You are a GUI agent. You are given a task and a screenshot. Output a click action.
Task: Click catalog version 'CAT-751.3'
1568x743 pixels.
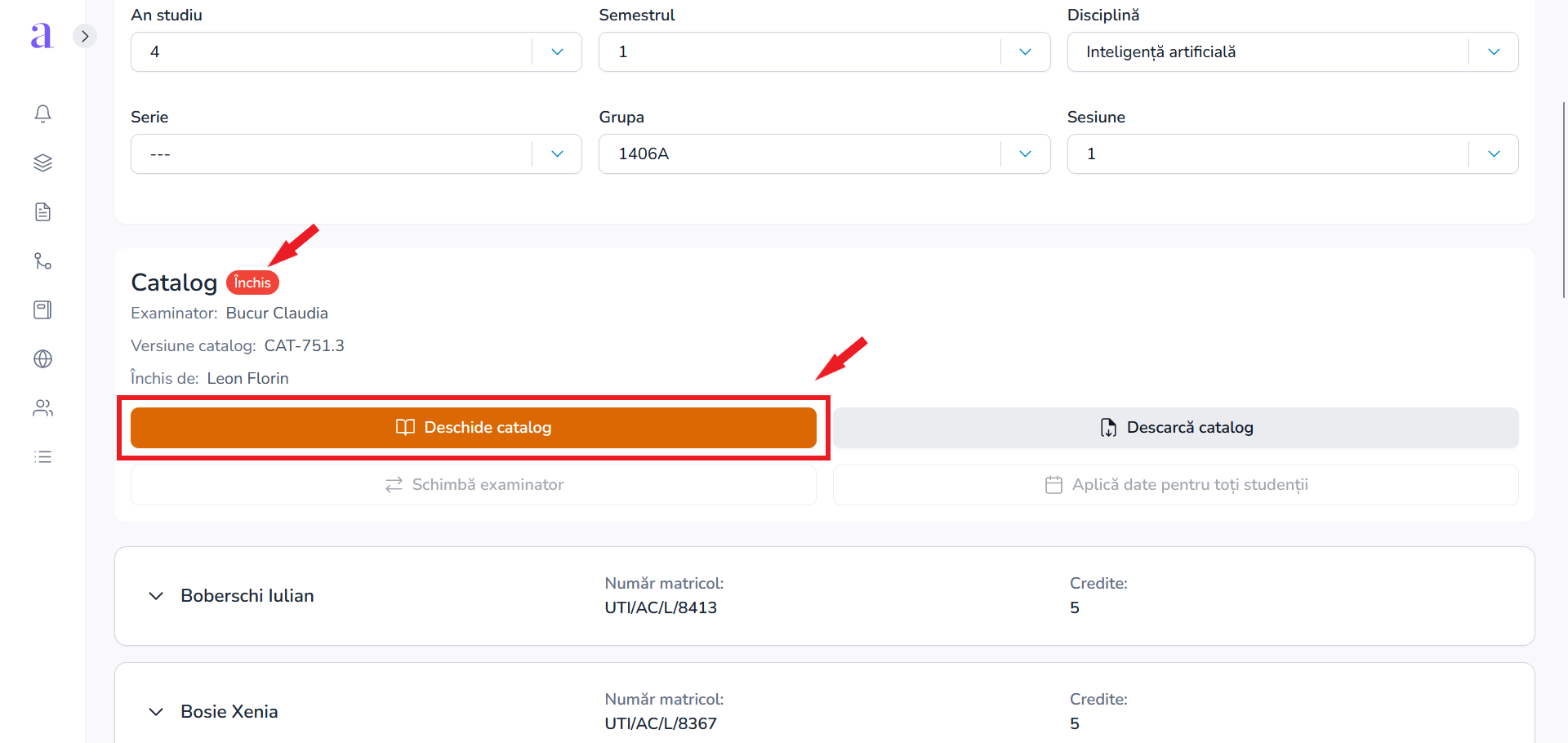coord(304,346)
